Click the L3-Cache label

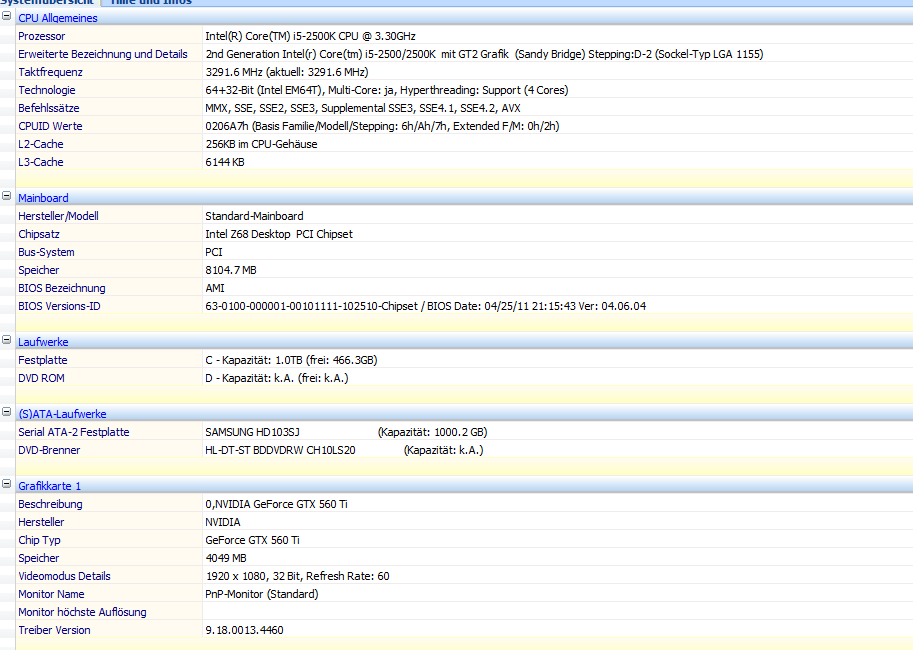[41, 162]
